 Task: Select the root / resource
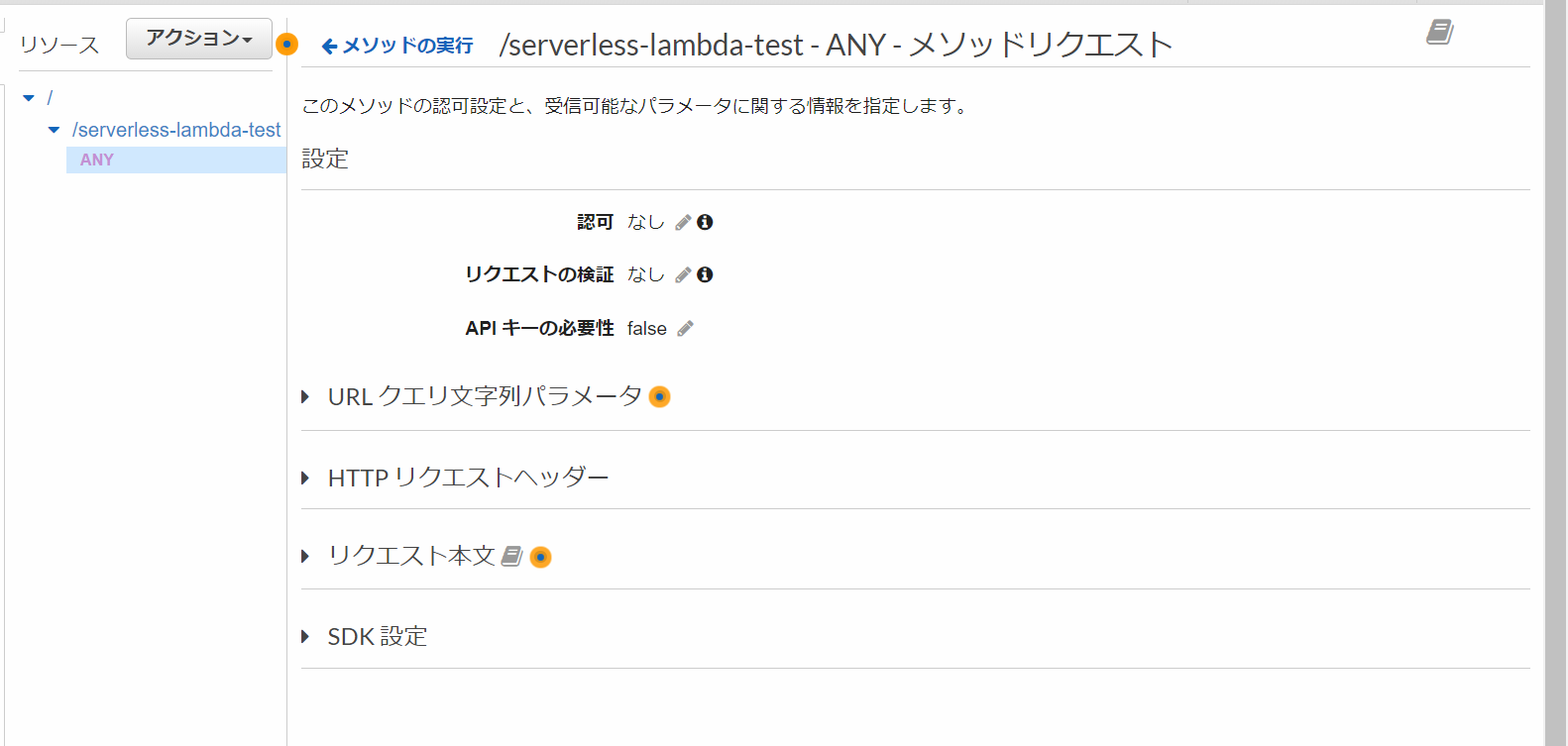(50, 96)
